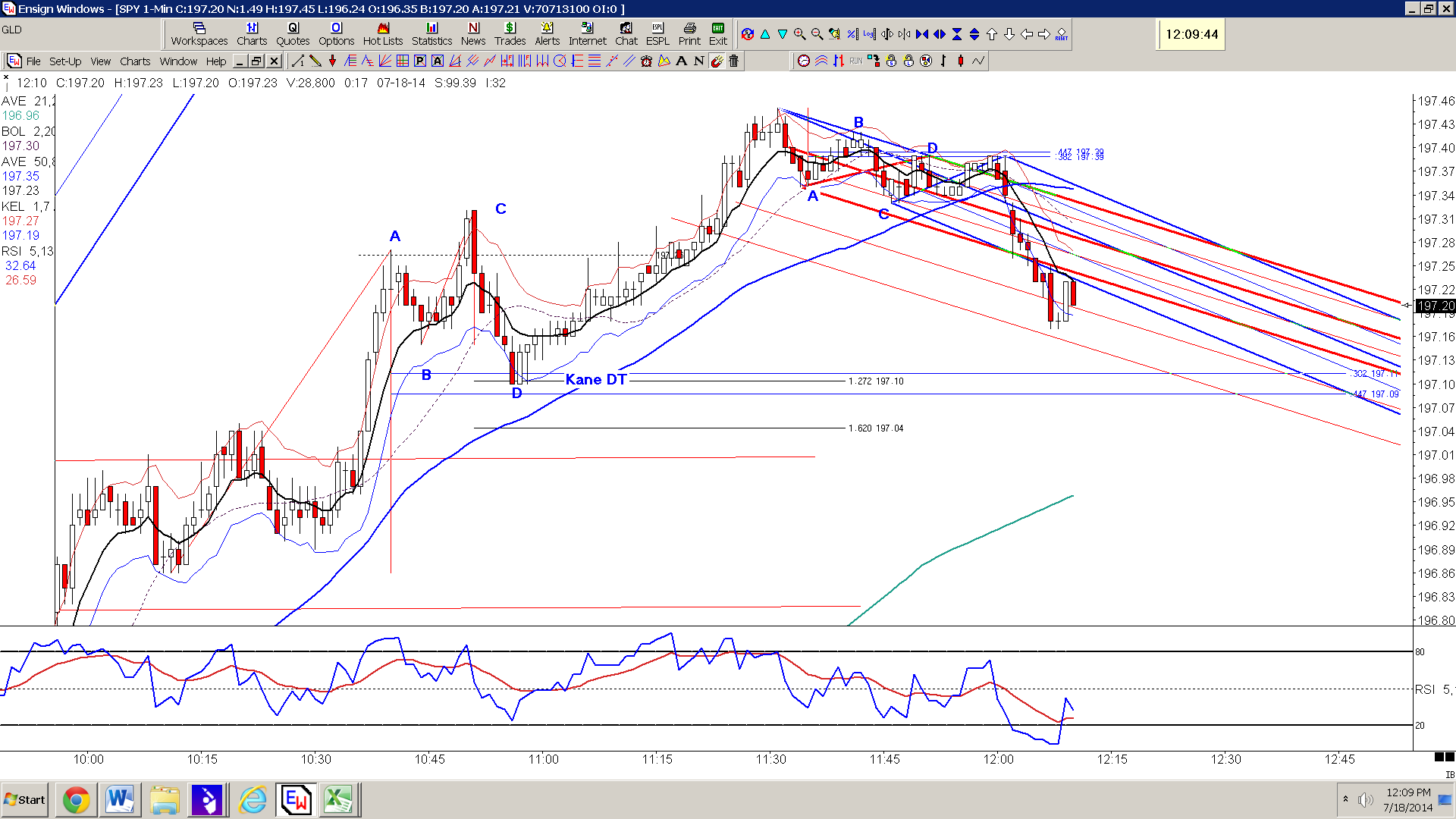This screenshot has width=1456, height=819.
Task: Click the RUN playback button
Action: pos(856,61)
